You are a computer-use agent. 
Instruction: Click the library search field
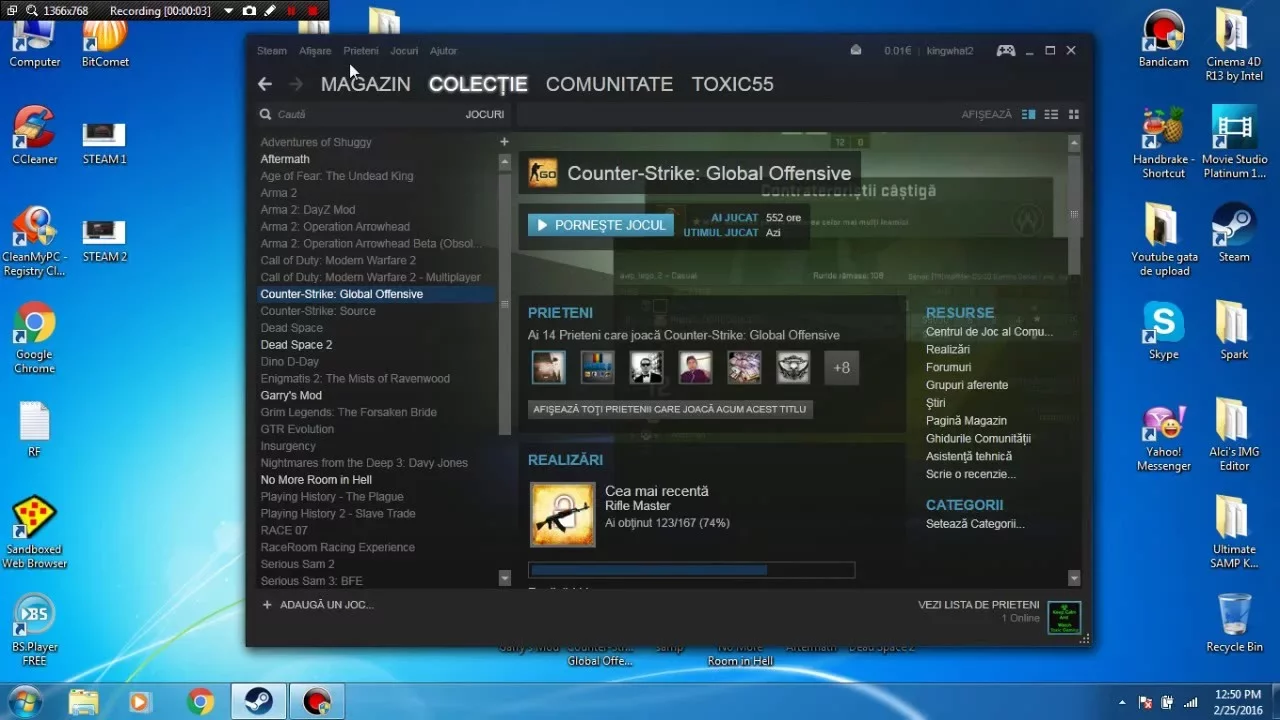tap(360, 114)
